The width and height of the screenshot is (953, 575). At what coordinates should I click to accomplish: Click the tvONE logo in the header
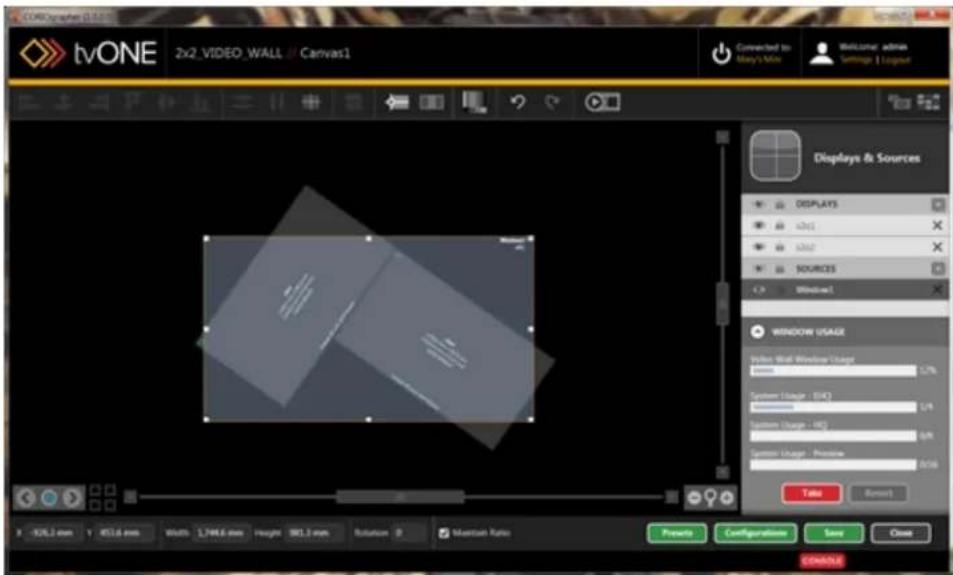tap(89, 53)
